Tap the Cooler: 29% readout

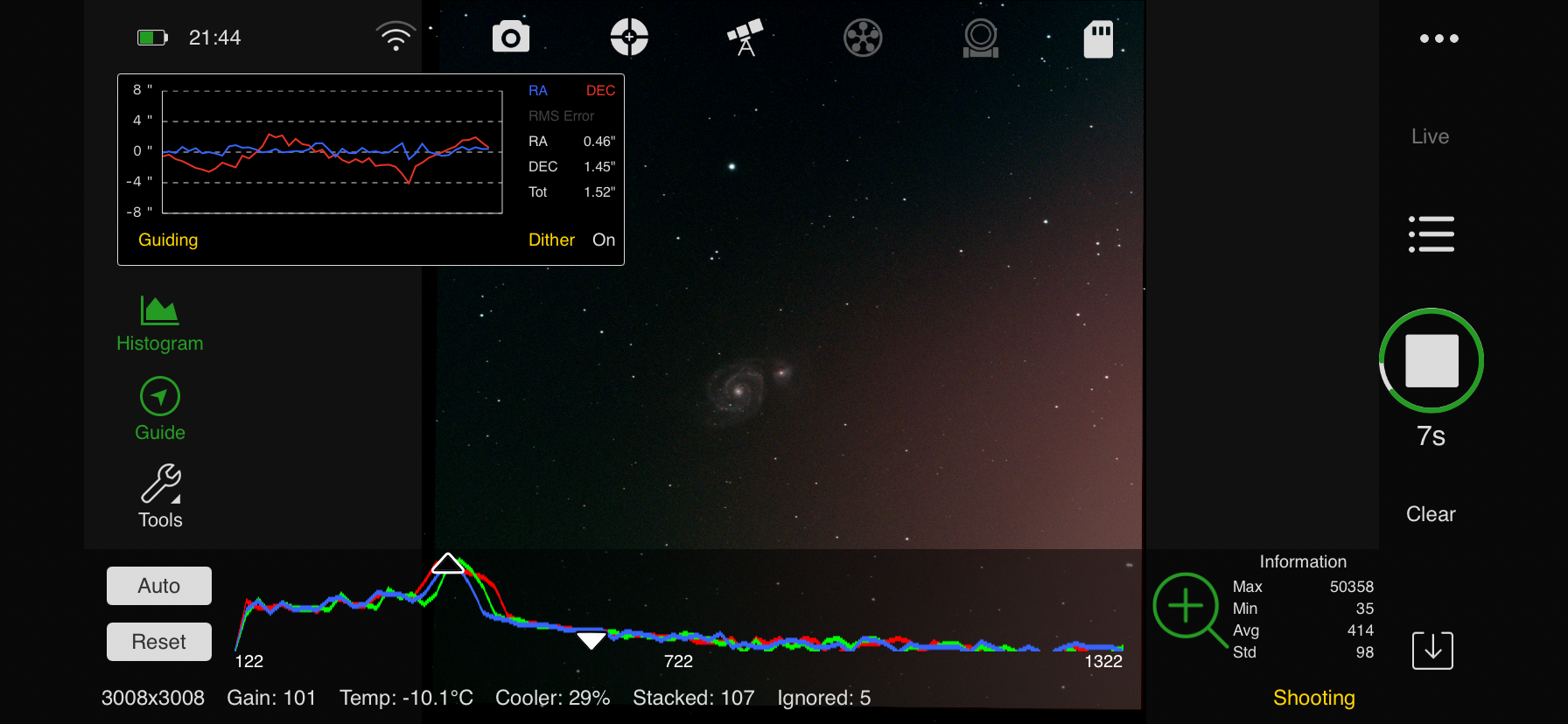552,698
